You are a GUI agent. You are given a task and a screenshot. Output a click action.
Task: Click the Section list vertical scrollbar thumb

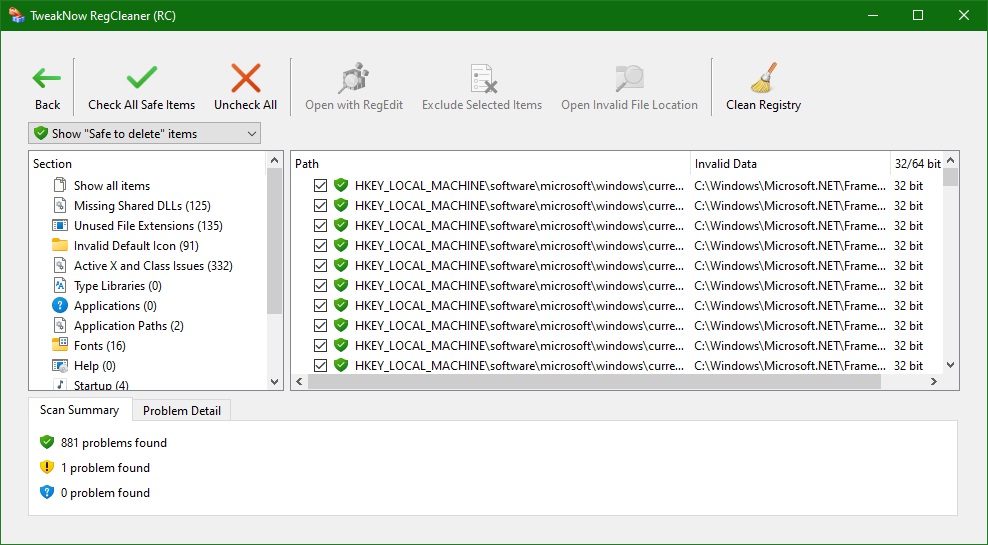(x=274, y=241)
